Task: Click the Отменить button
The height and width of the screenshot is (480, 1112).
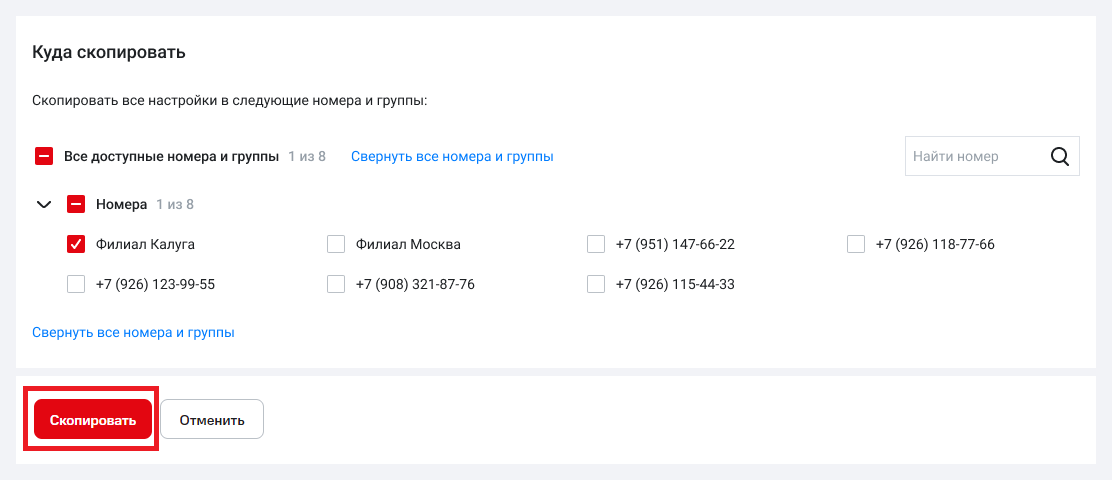Action: click(x=212, y=420)
